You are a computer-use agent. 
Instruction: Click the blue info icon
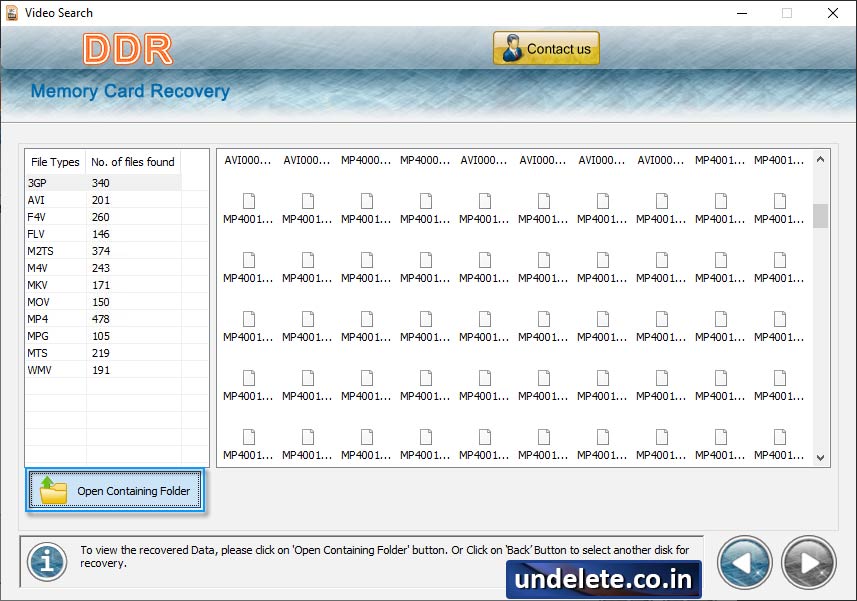click(46, 562)
